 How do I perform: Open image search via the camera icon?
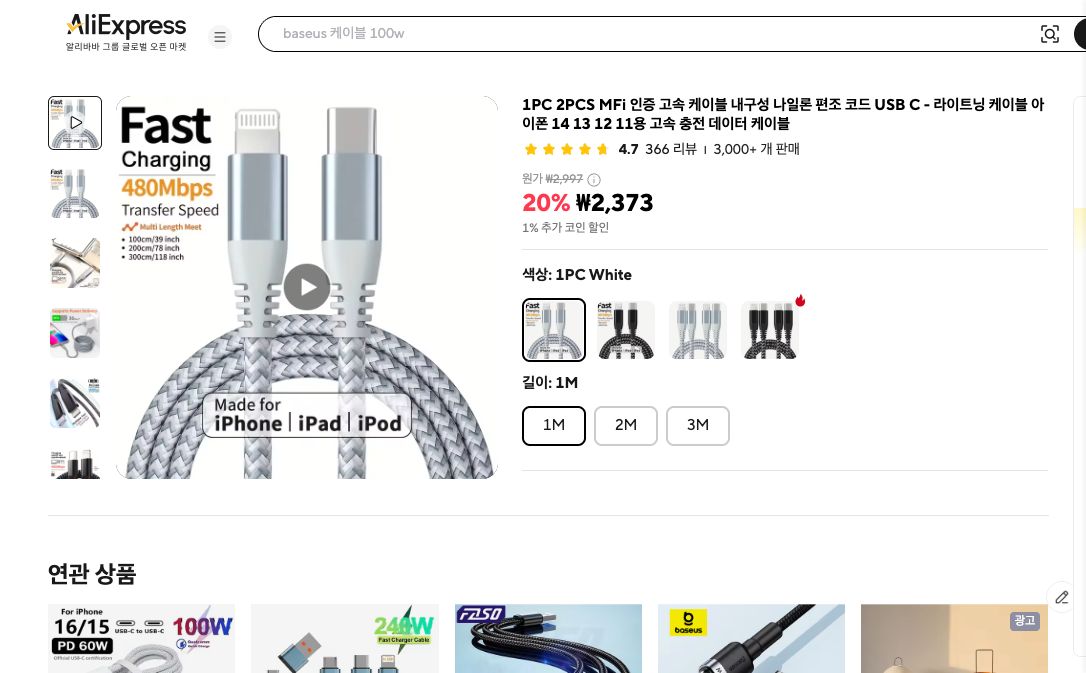coord(1050,33)
